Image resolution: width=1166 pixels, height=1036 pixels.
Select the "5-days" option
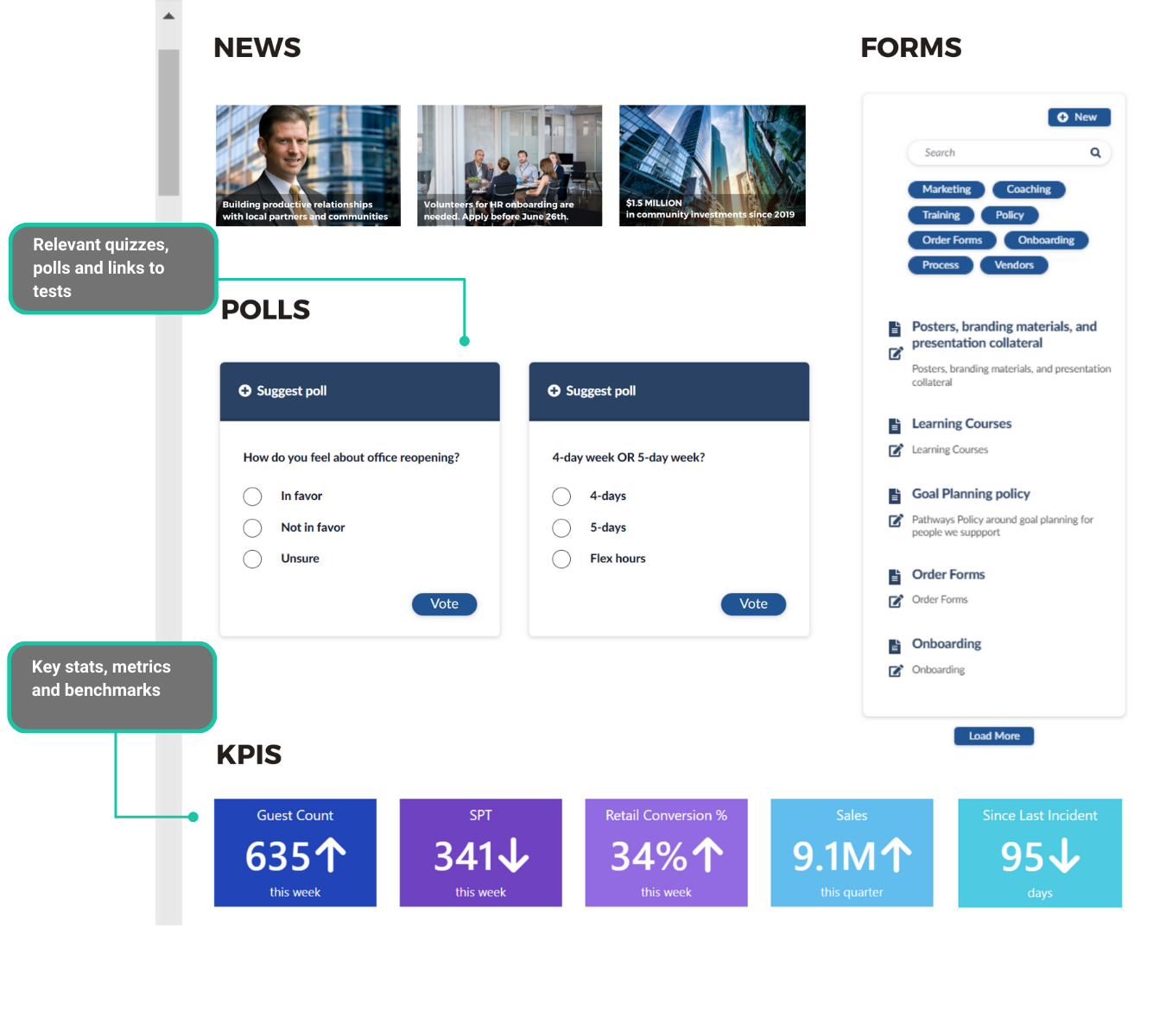[561, 527]
